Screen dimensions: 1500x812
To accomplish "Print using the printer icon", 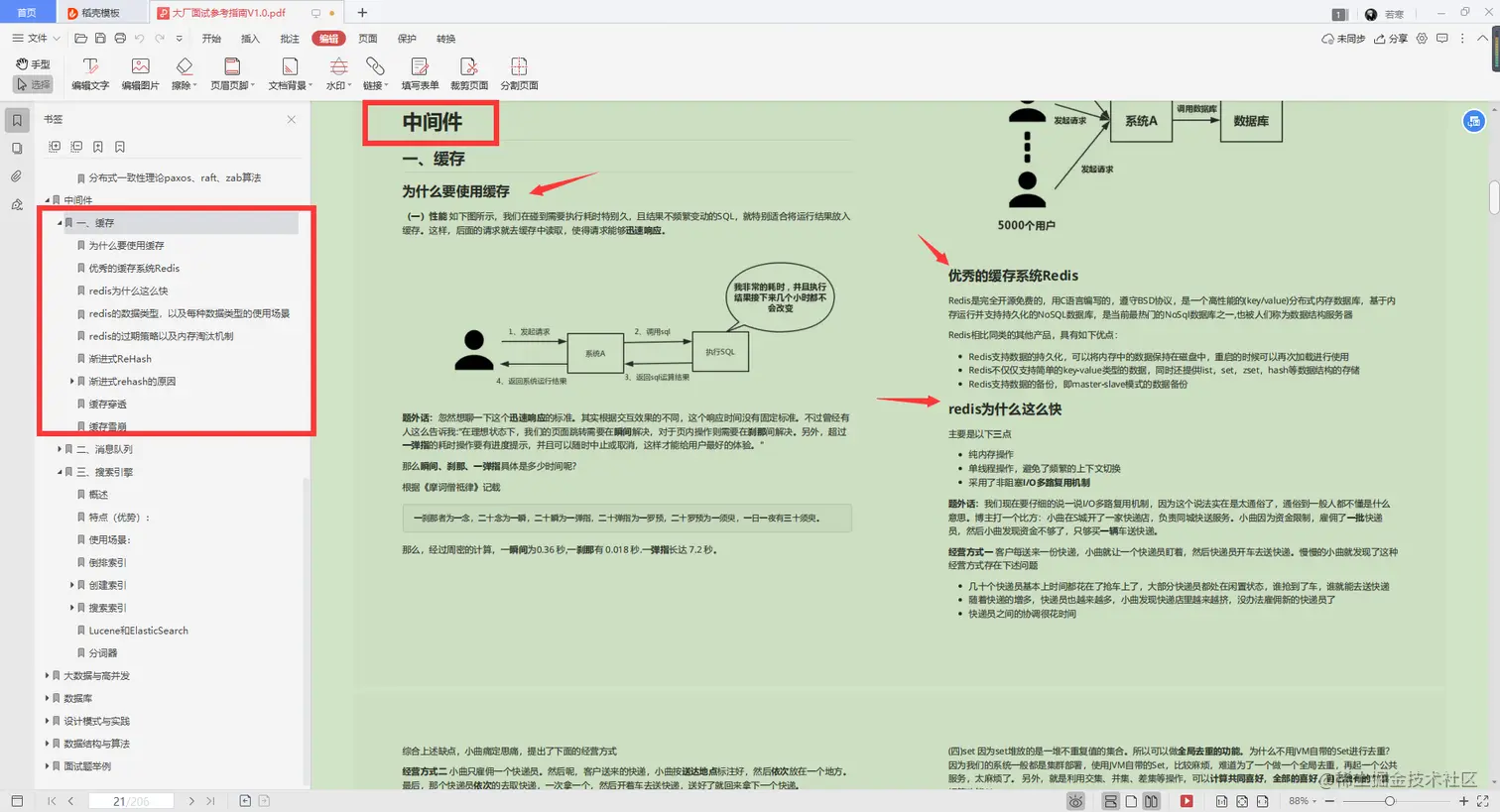I will click(x=120, y=39).
